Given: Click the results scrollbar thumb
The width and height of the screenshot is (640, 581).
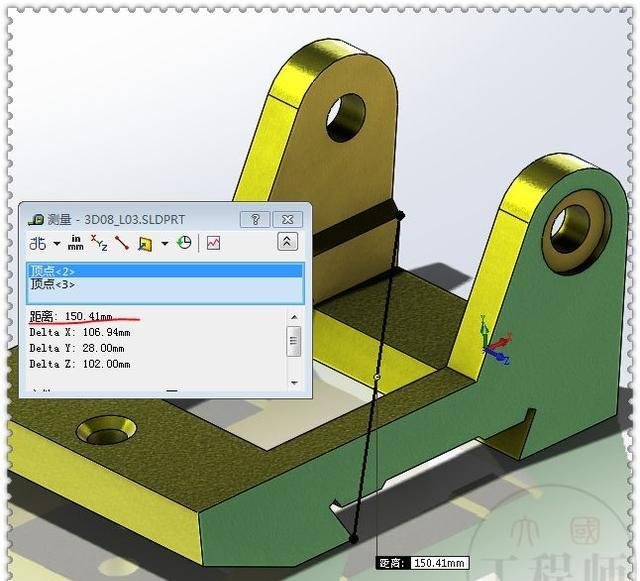Looking at the screenshot, I should pyautogui.click(x=294, y=341).
